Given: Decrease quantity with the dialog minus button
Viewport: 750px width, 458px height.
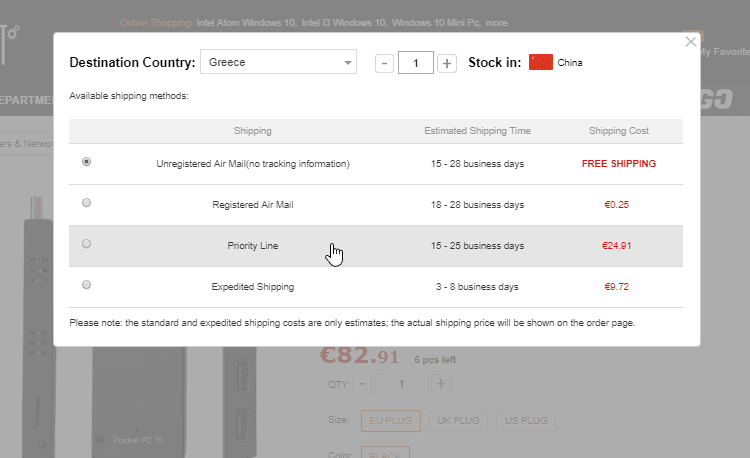Looking at the screenshot, I should click(x=384, y=63).
